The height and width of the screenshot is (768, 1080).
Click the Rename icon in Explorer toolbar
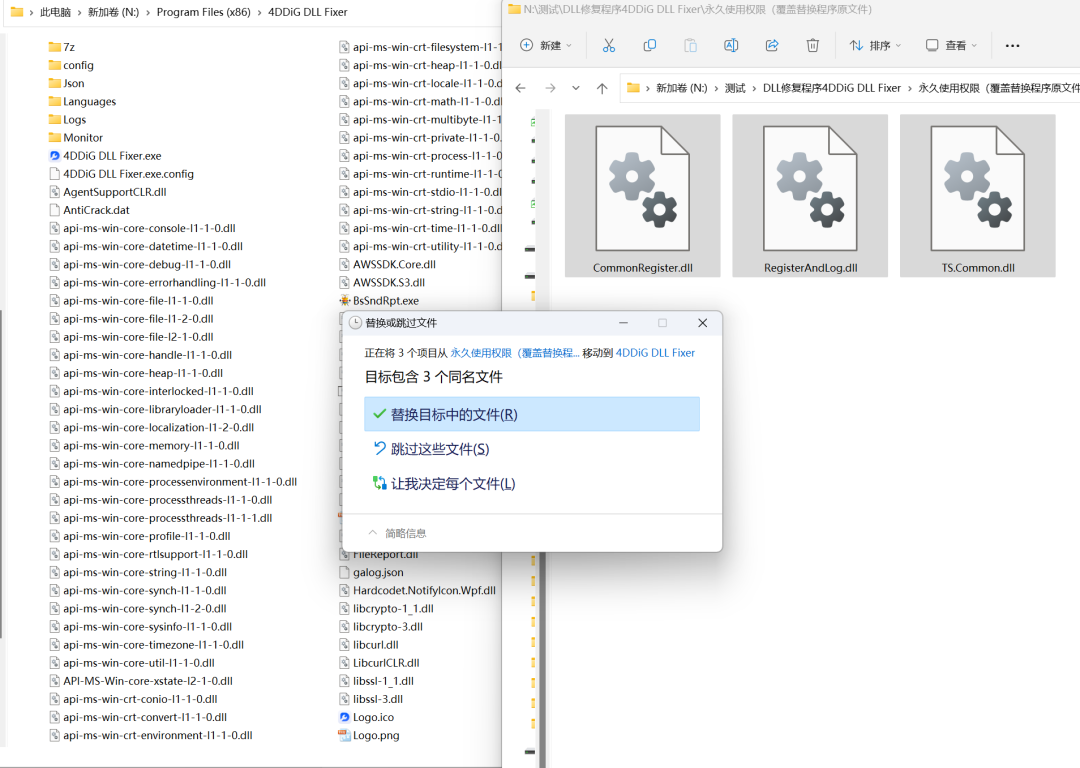731,45
